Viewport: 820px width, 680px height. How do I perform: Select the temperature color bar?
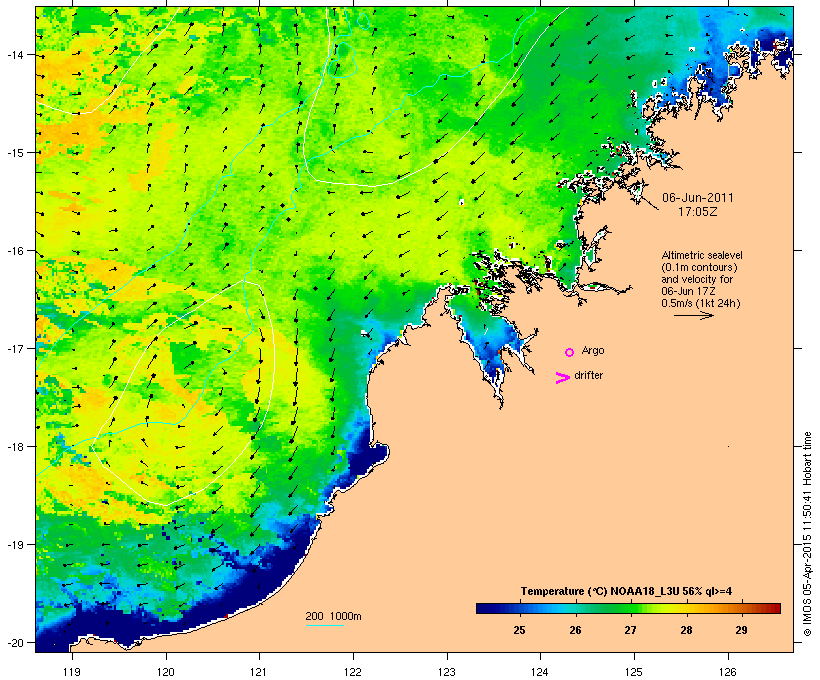tap(628, 608)
